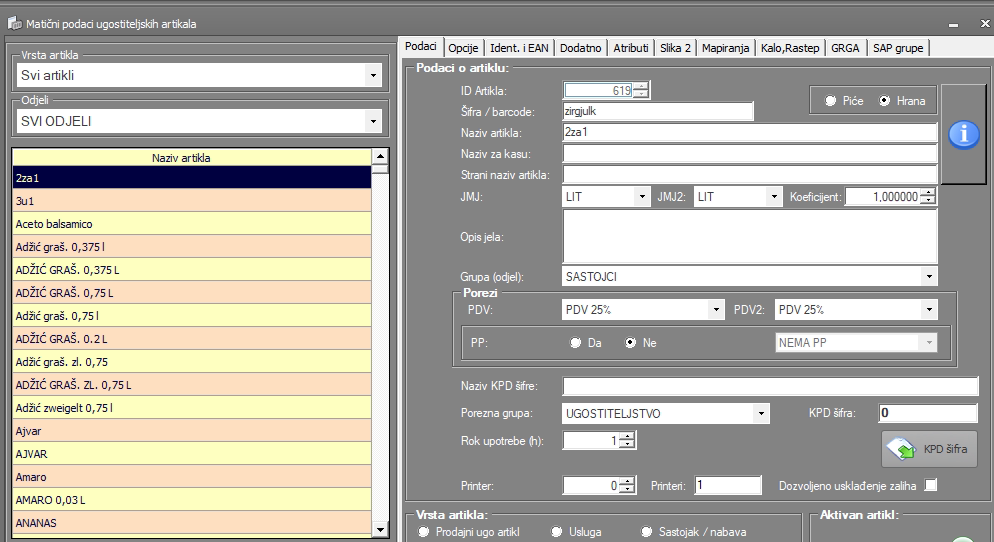Expand the Odjeli dropdown list
This screenshot has height=542, width=994.
(373, 122)
